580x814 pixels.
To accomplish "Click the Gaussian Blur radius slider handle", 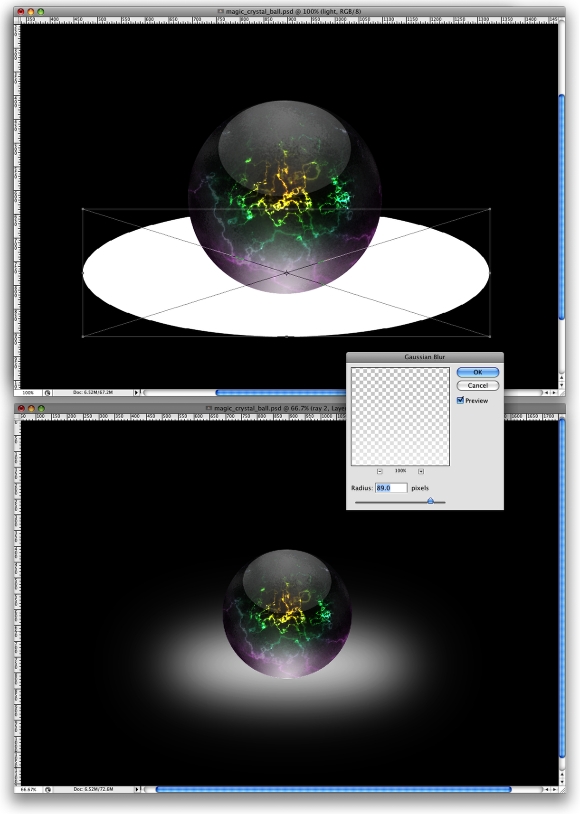I will click(x=430, y=501).
